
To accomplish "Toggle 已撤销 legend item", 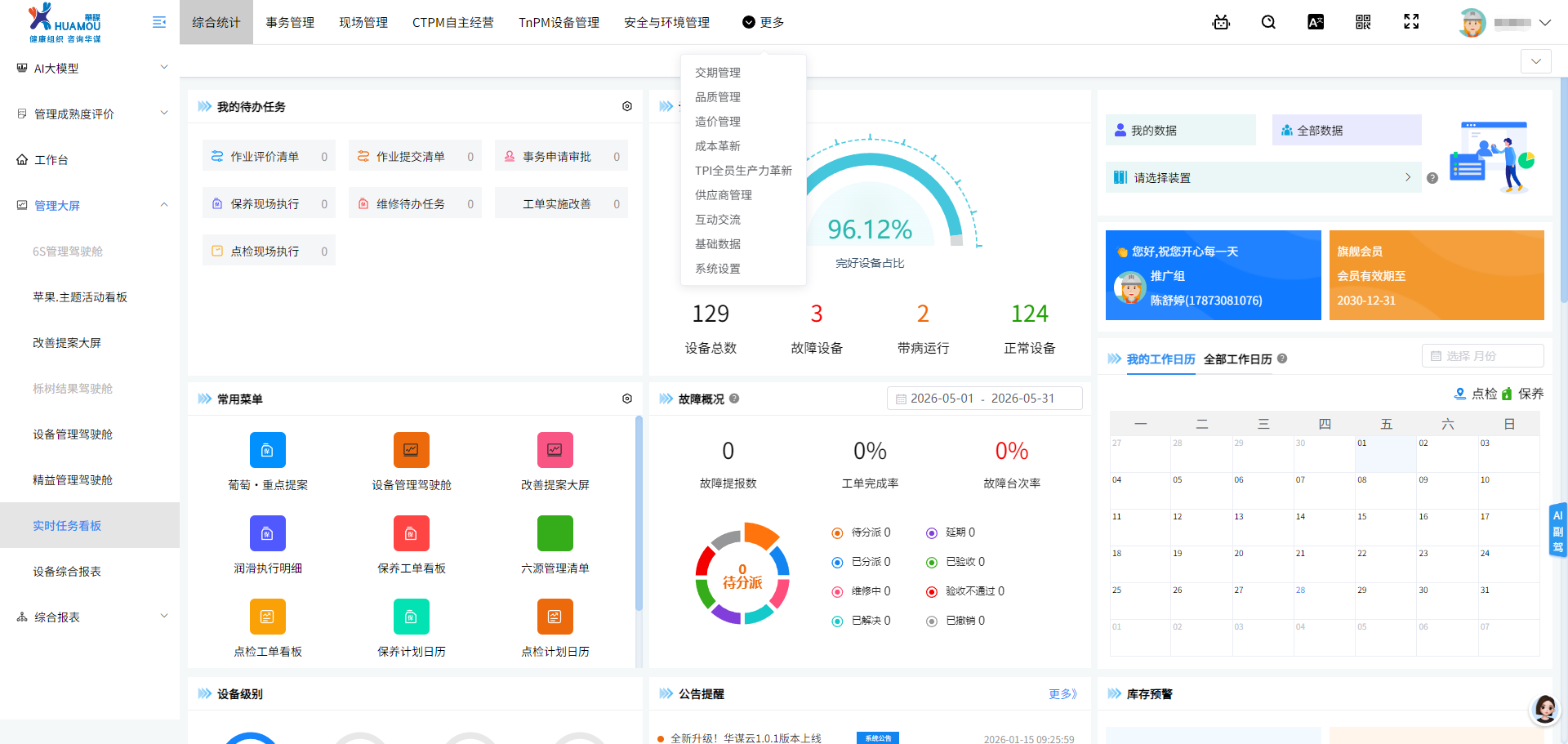I will pyautogui.click(x=955, y=621).
